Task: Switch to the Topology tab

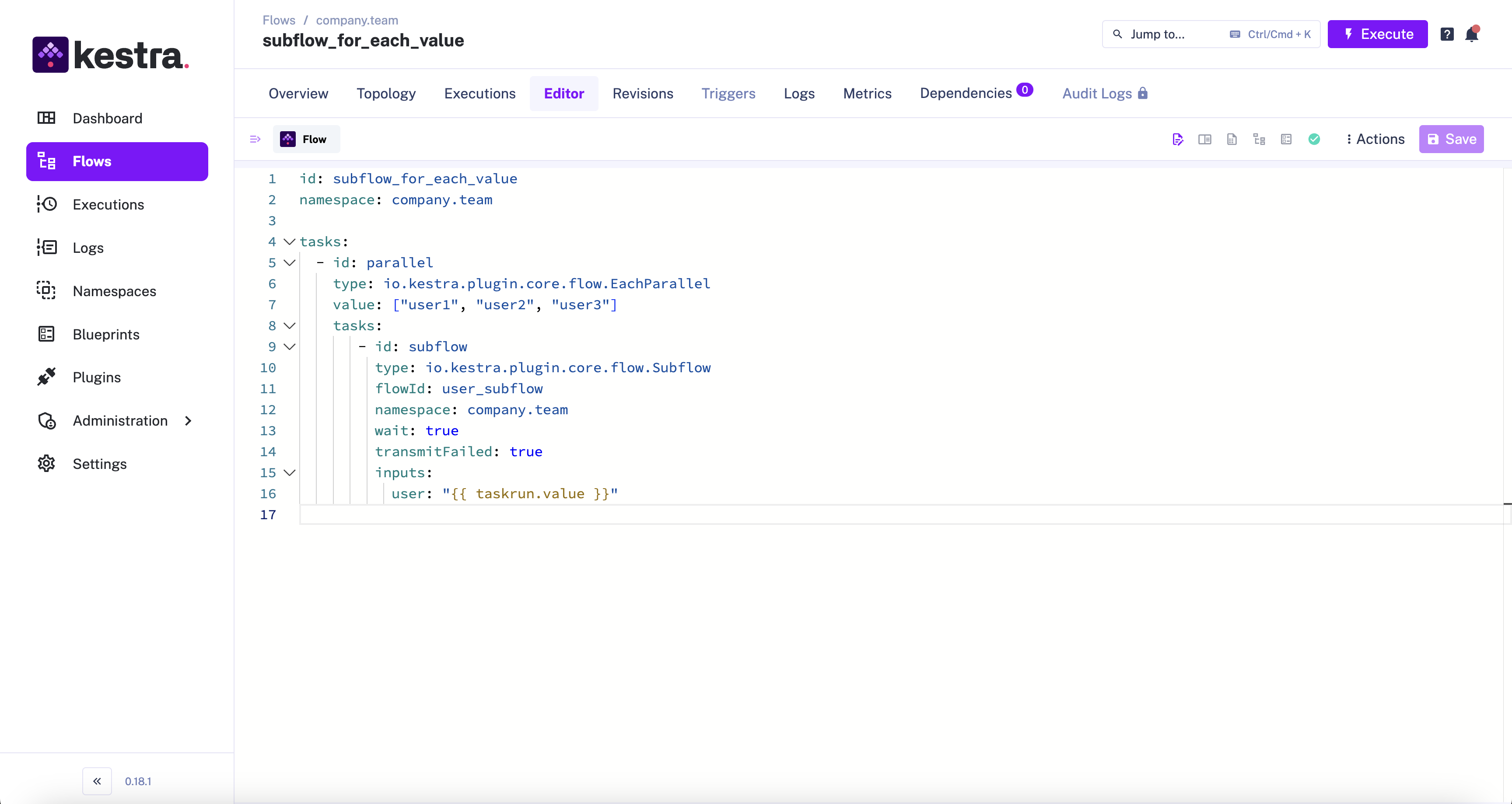Action: pyautogui.click(x=385, y=93)
